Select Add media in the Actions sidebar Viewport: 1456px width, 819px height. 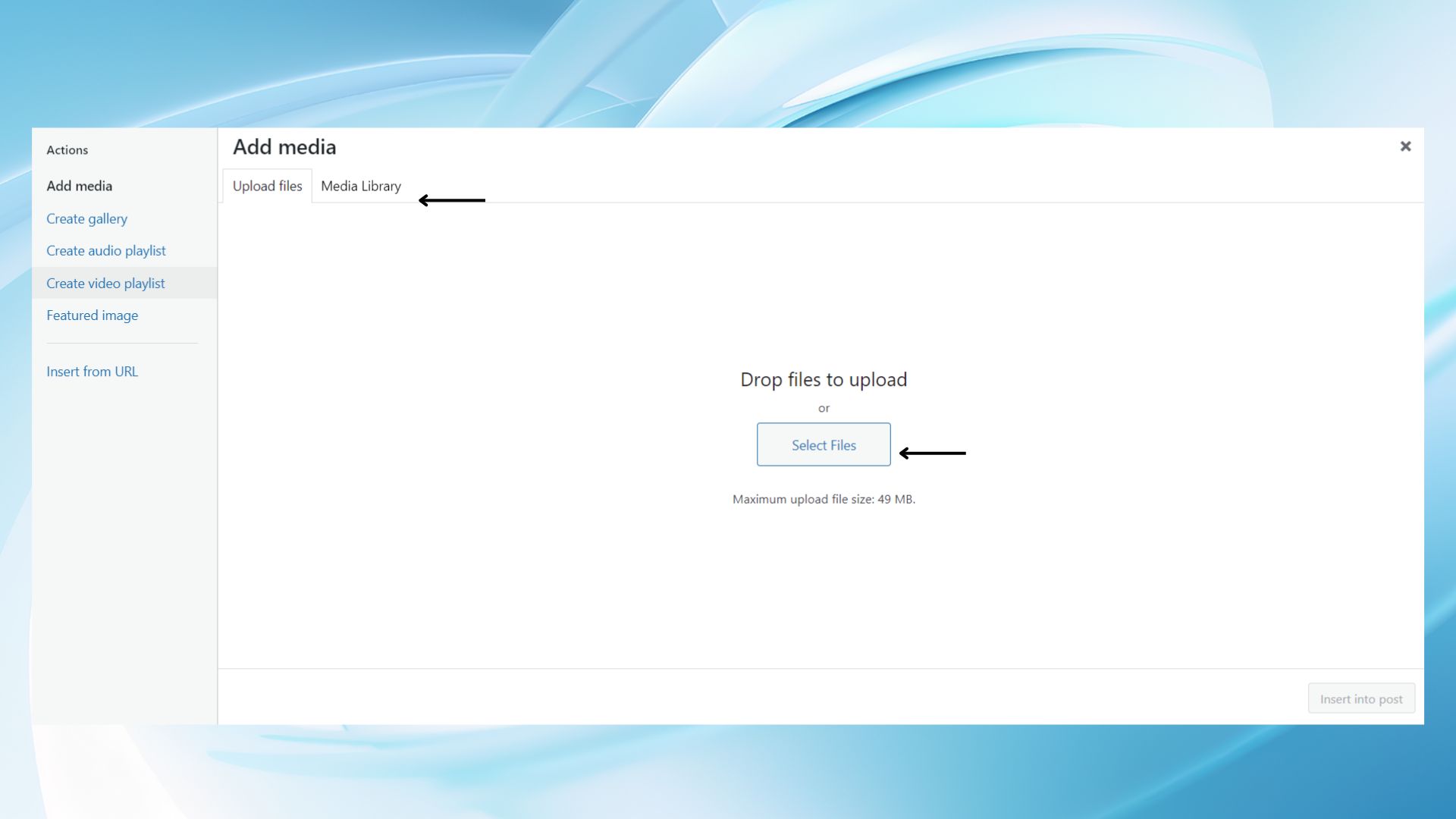pyautogui.click(x=79, y=186)
